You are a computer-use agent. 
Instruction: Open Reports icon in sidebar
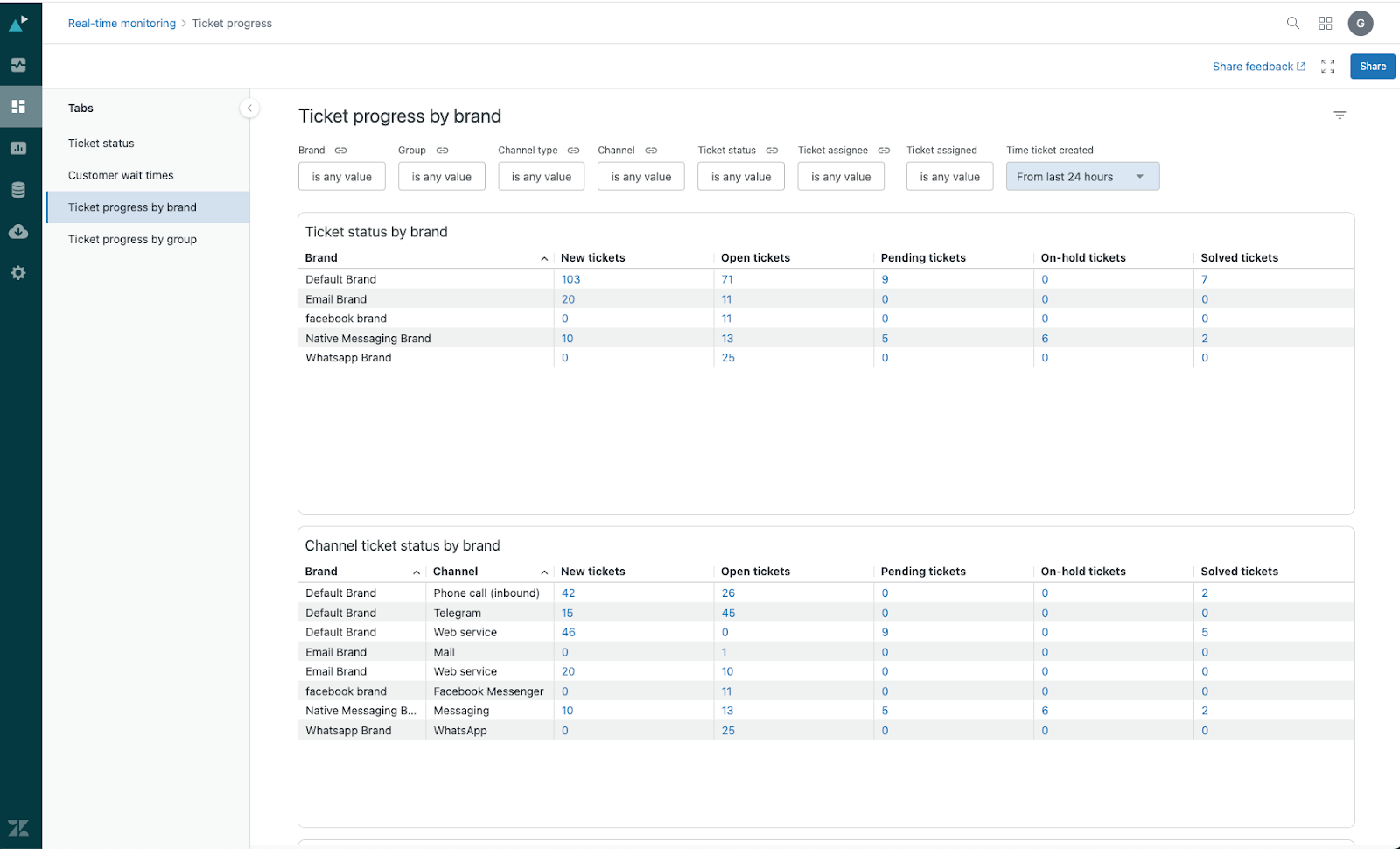click(x=18, y=148)
